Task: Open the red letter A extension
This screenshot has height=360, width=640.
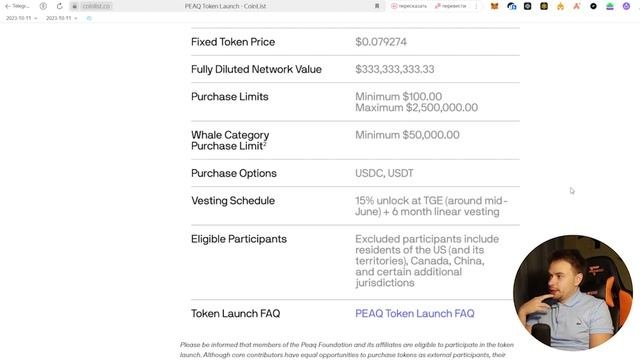Action: pos(576,6)
